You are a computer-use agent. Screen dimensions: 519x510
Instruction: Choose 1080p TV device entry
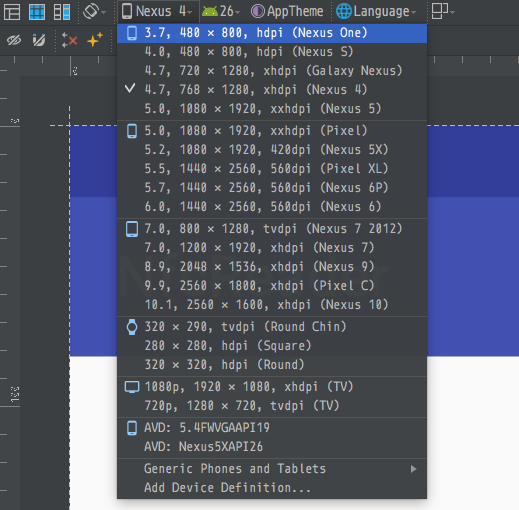[x=272, y=387]
